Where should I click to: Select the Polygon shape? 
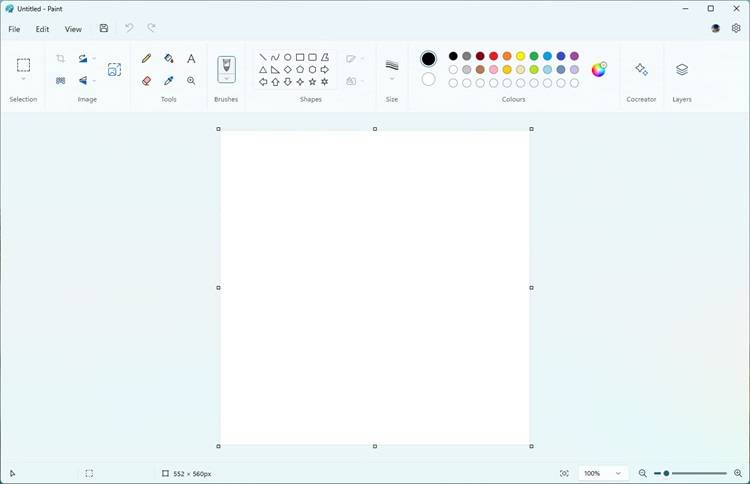click(325, 57)
